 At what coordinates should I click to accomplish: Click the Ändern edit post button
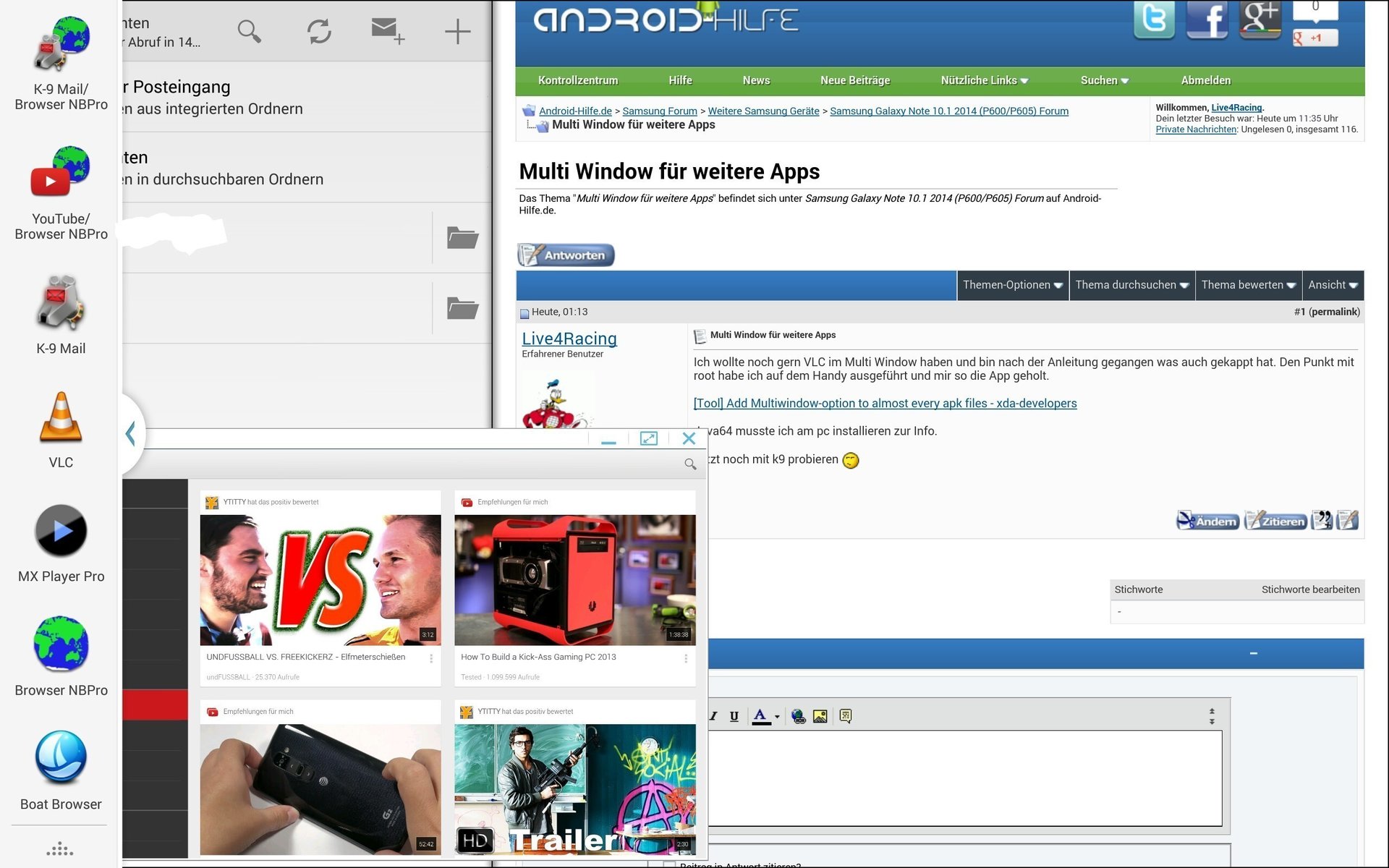coord(1207,521)
